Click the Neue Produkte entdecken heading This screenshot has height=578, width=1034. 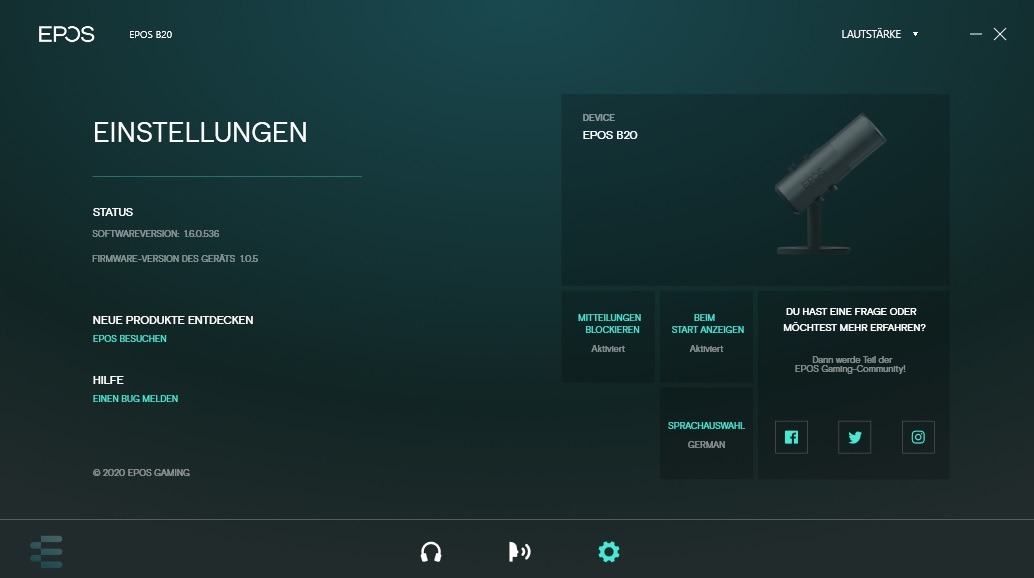point(173,320)
